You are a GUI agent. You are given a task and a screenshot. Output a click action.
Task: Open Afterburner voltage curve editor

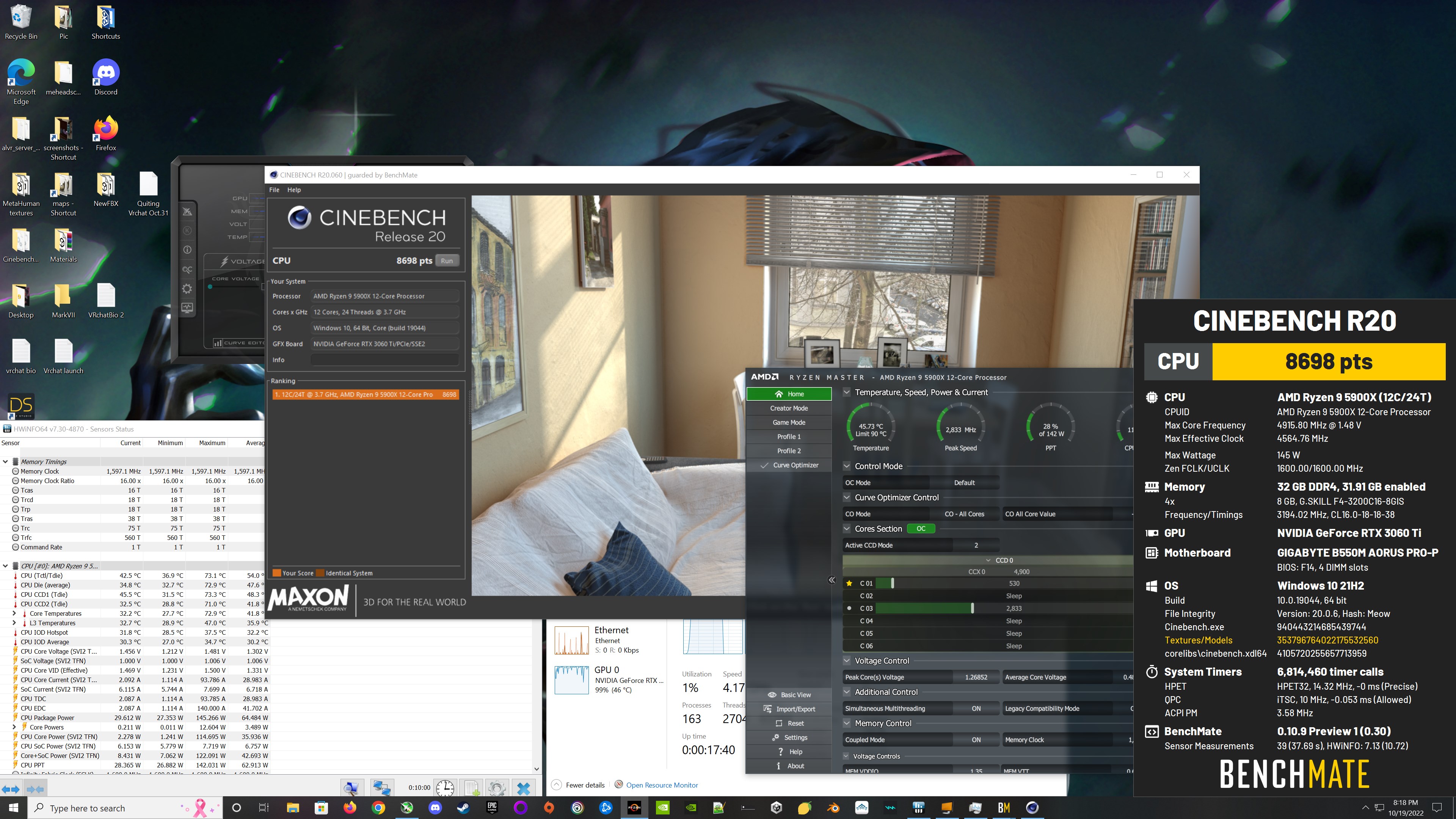pyautogui.click(x=238, y=342)
